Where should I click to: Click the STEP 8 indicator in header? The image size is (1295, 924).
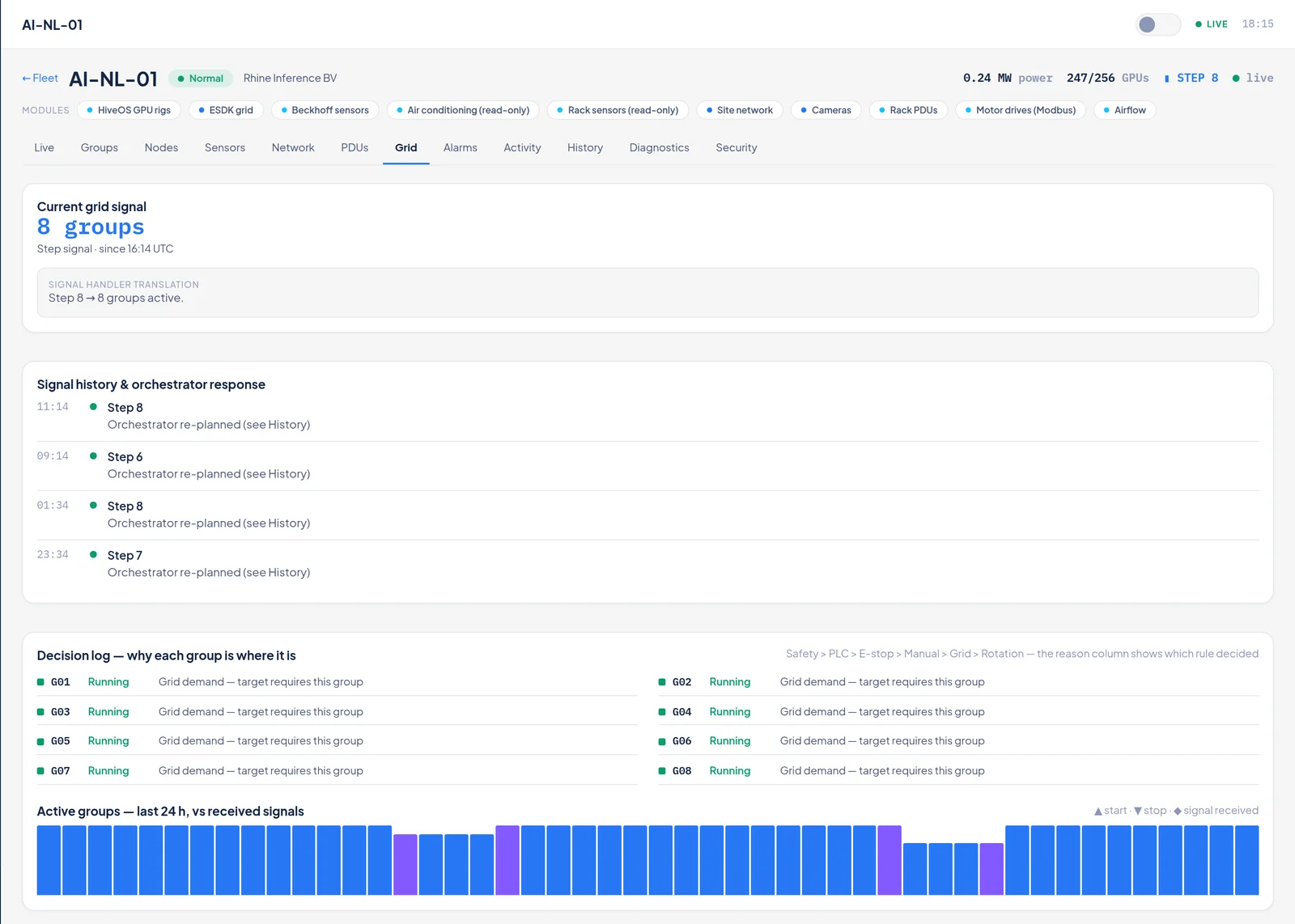[x=1191, y=78]
